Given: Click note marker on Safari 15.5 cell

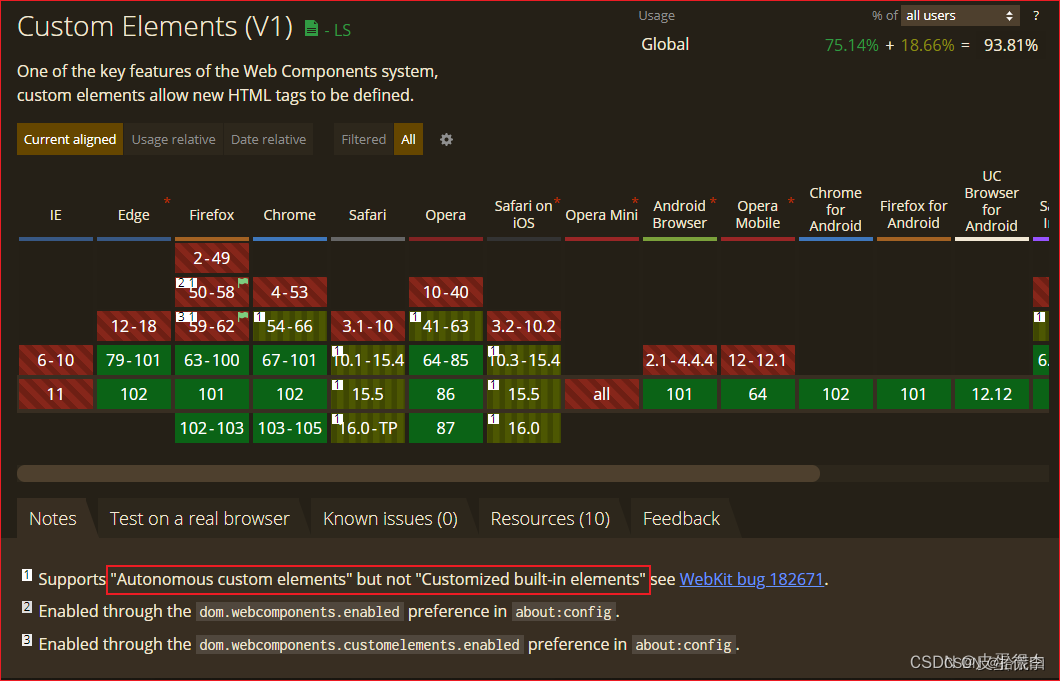Looking at the screenshot, I should coord(337,385).
